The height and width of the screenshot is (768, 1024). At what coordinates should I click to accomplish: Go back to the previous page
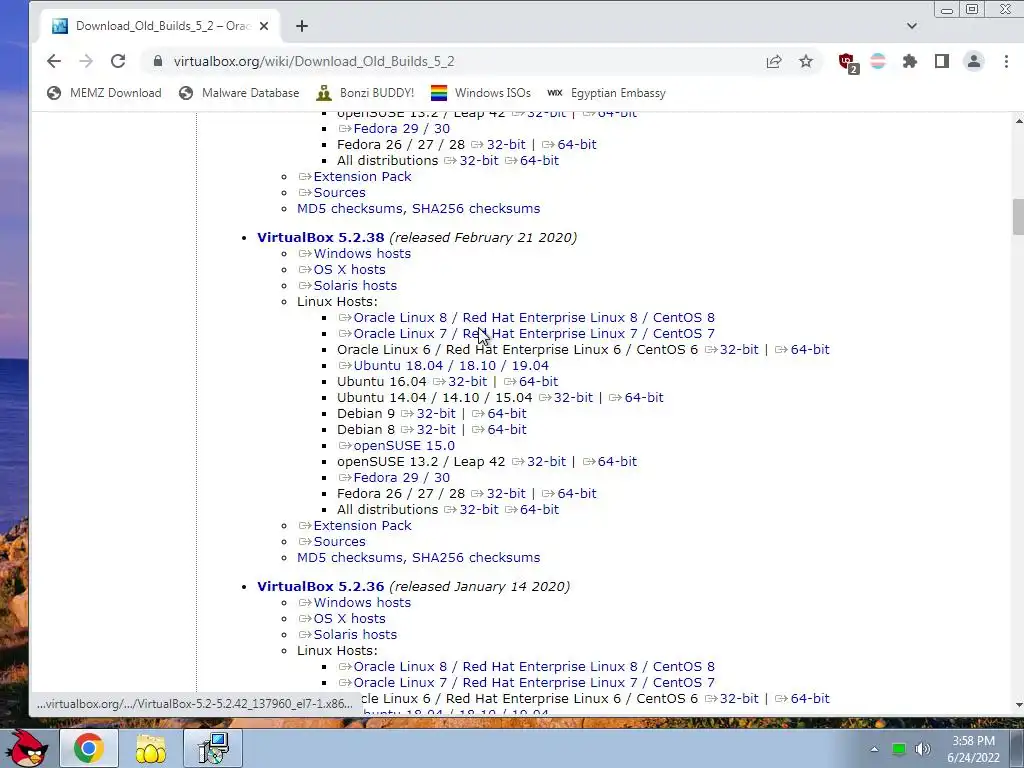pos(54,61)
